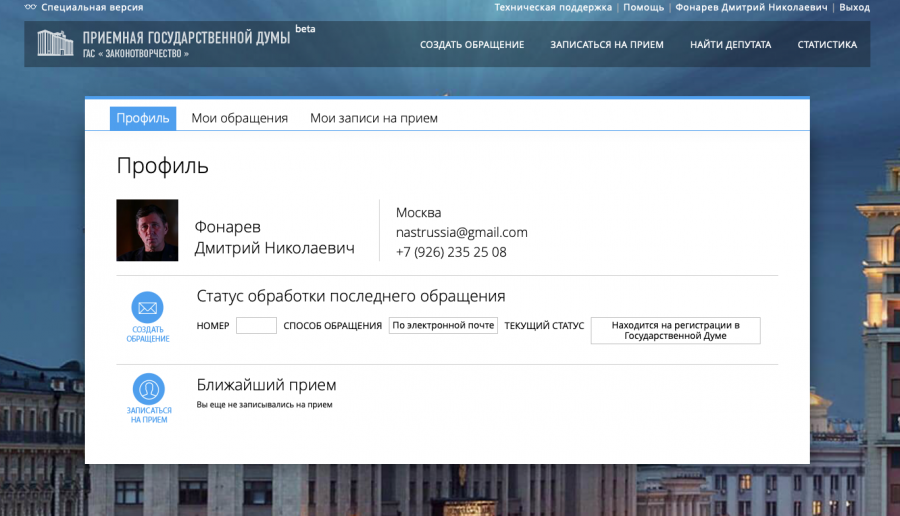Click the glasses icon for special version
The image size is (900, 516).
coord(30,7)
